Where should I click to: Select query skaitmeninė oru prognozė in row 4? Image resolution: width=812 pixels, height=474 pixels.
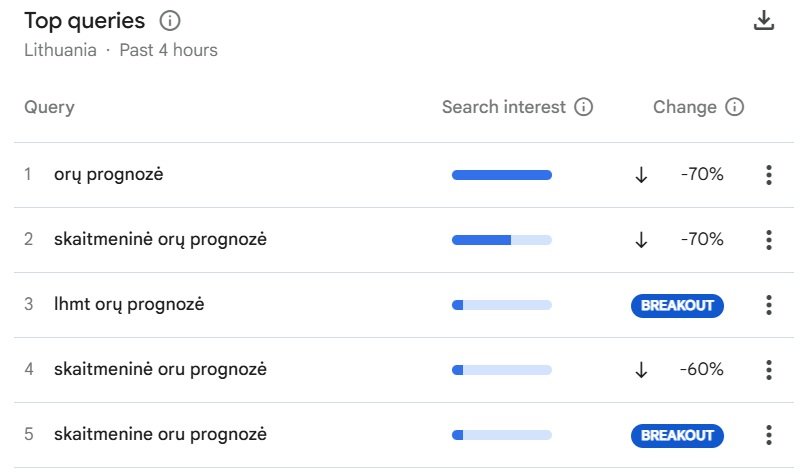161,369
